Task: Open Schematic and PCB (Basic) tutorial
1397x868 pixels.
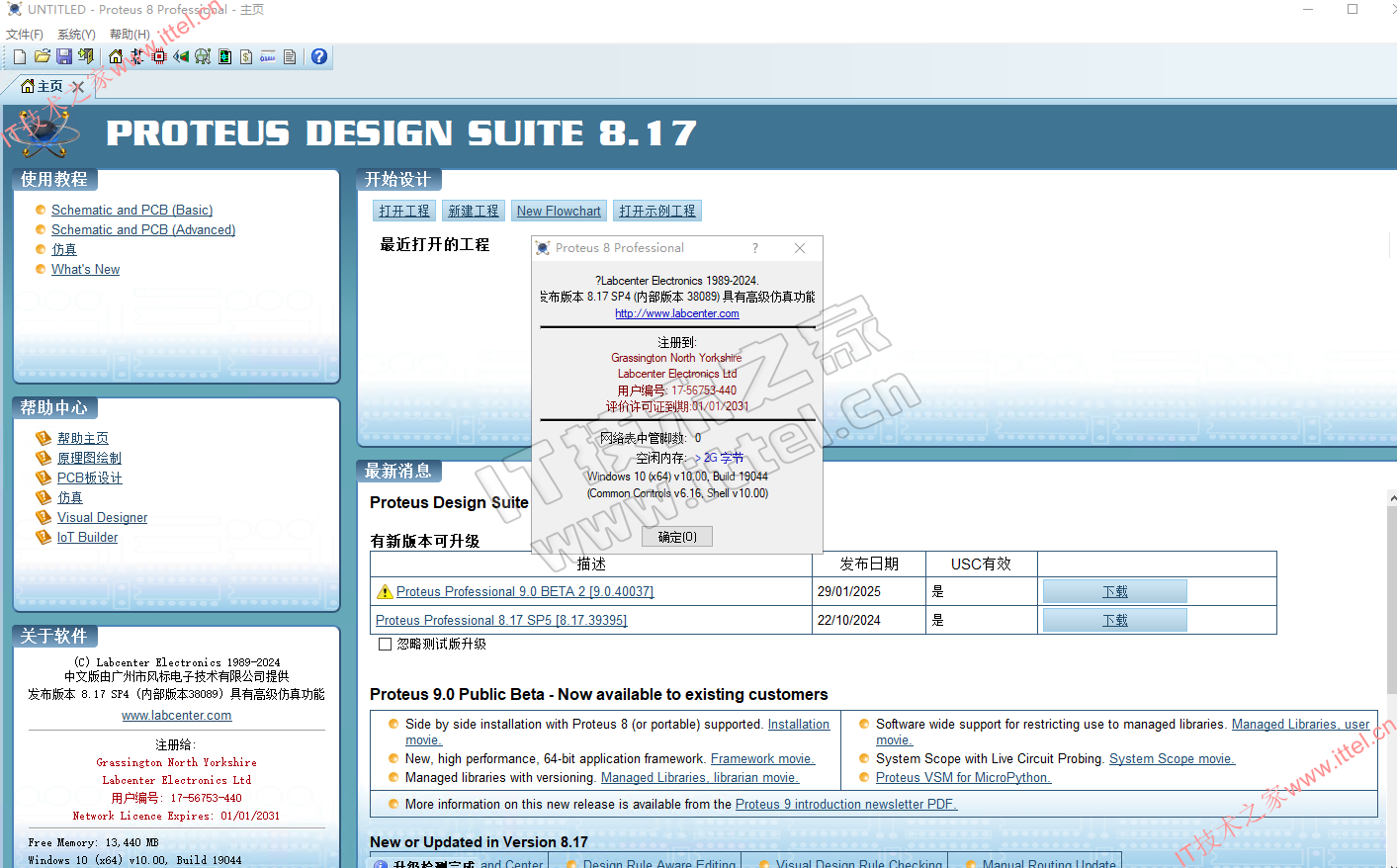Action: 131,210
